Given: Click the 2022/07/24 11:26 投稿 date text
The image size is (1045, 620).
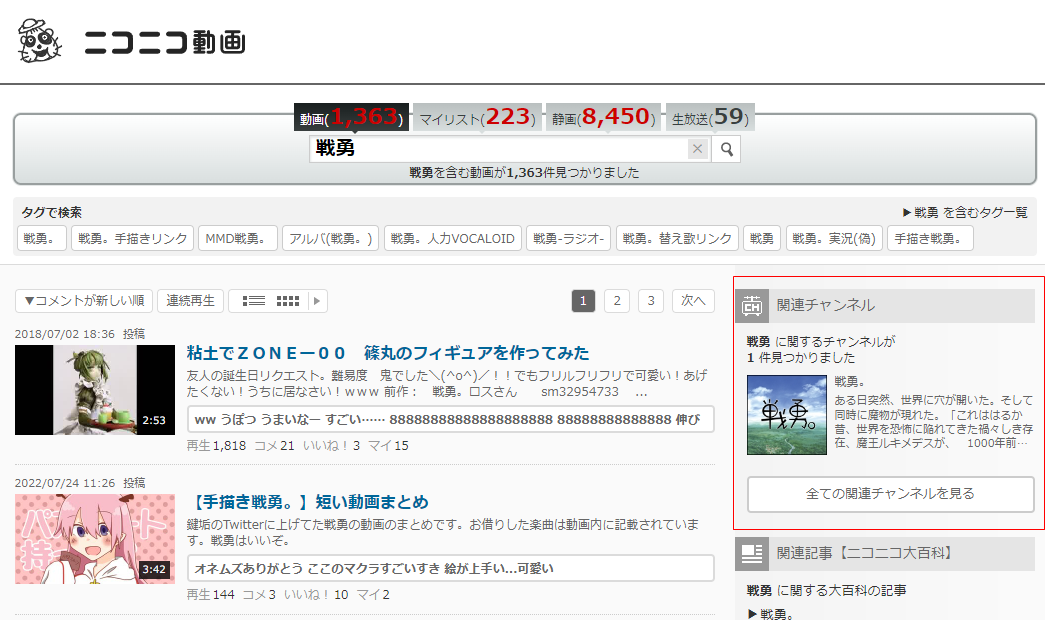Looking at the screenshot, I should [x=80, y=483].
